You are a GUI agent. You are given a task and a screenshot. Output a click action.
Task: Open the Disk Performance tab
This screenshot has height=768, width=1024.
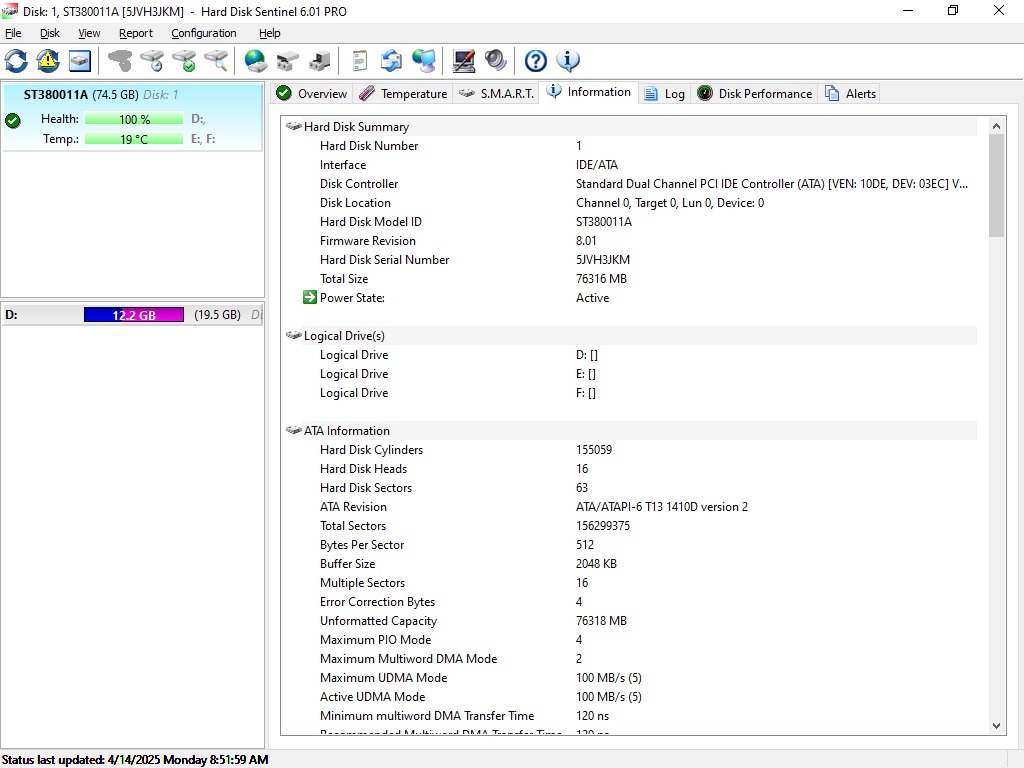coord(755,93)
